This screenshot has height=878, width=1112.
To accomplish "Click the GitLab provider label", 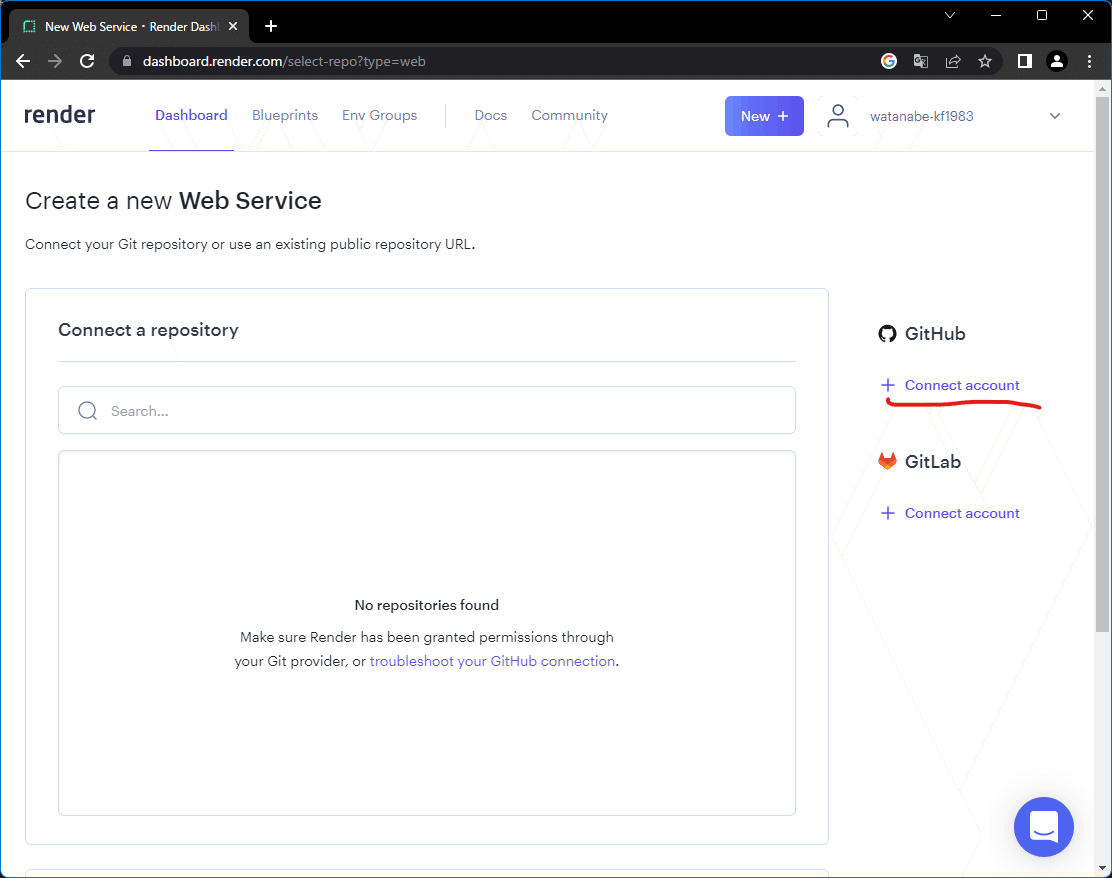I will (933, 462).
